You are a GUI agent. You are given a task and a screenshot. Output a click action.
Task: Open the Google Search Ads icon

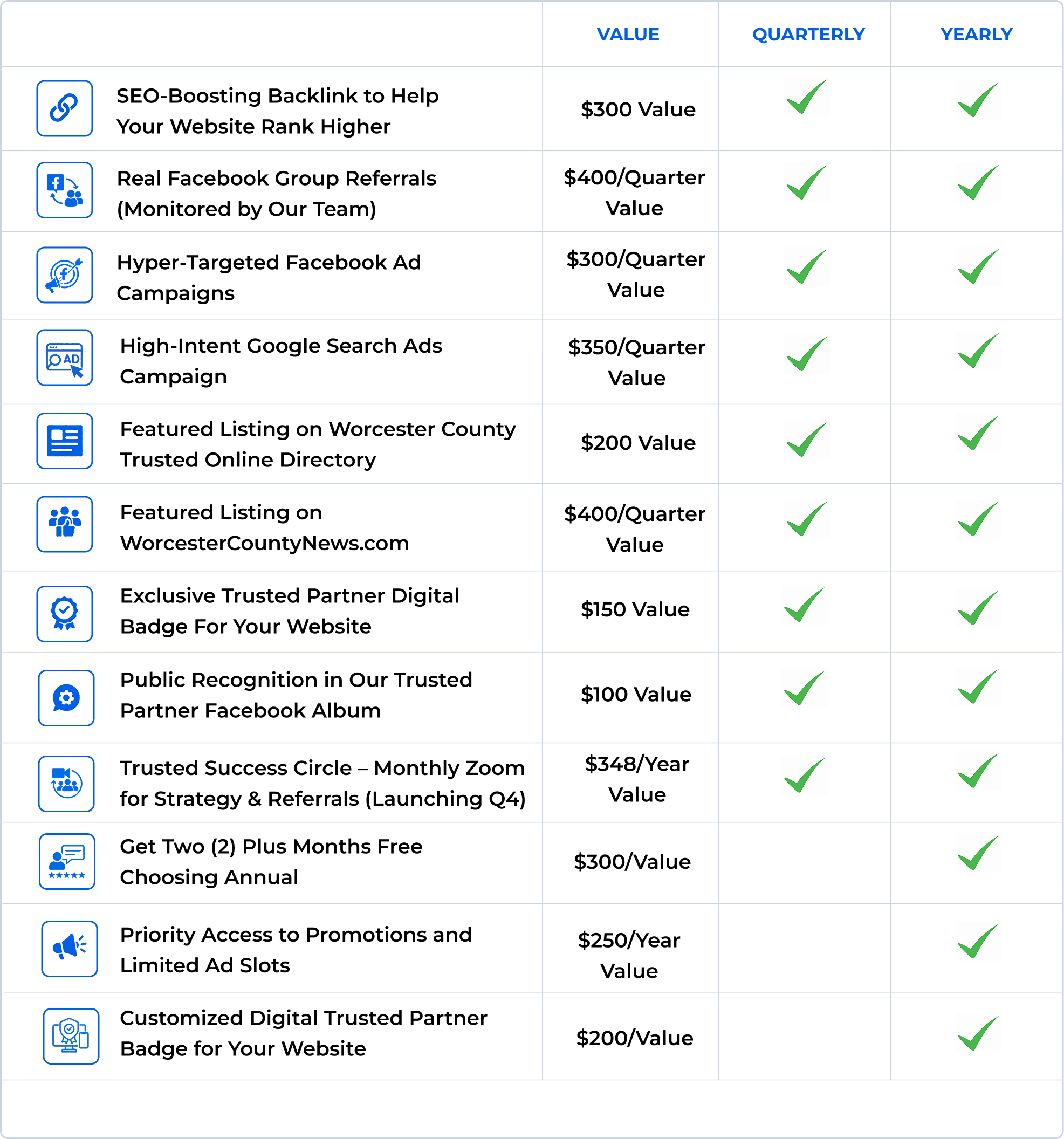pyautogui.click(x=65, y=358)
